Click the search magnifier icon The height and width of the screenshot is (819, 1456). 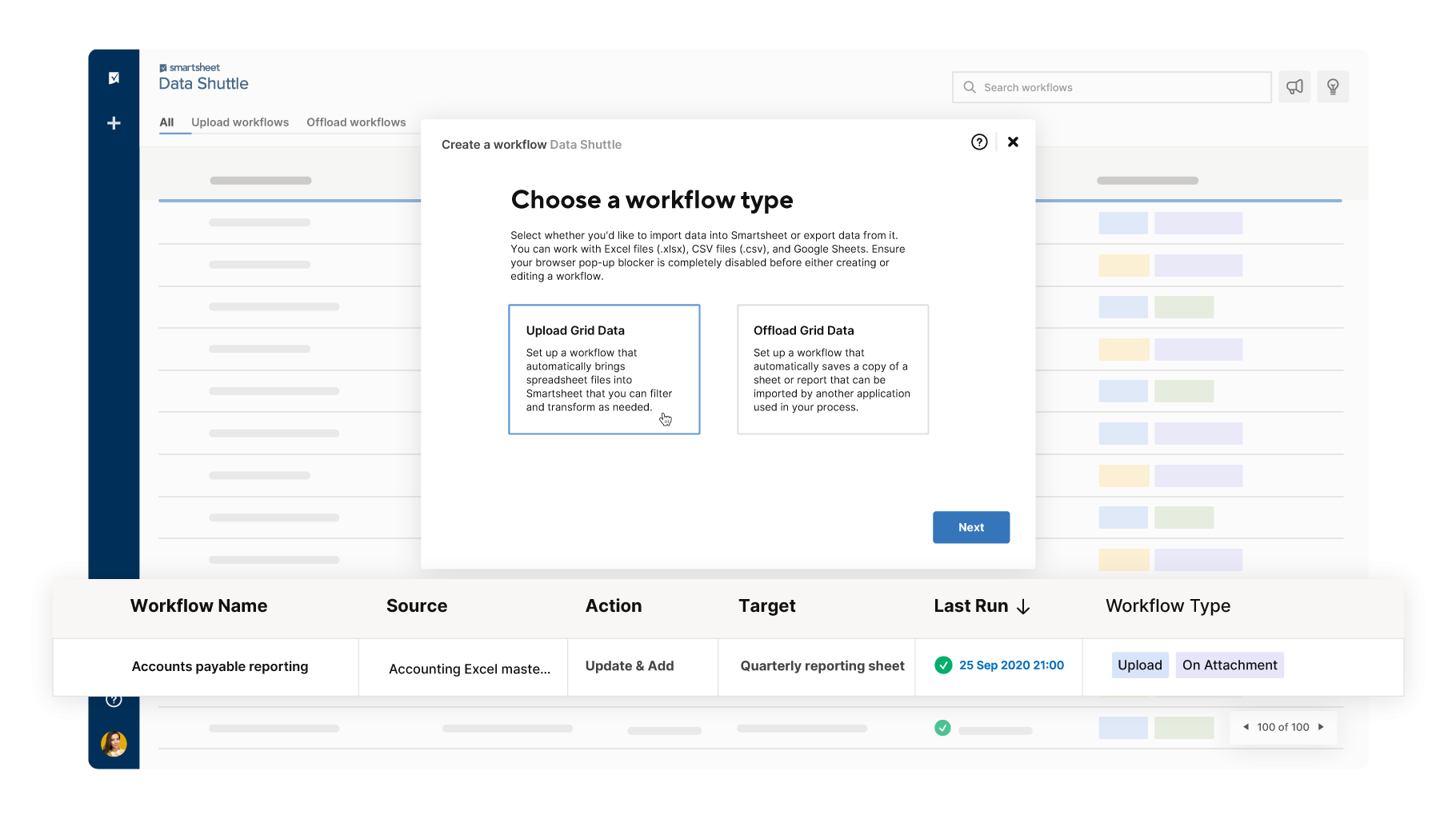[970, 87]
